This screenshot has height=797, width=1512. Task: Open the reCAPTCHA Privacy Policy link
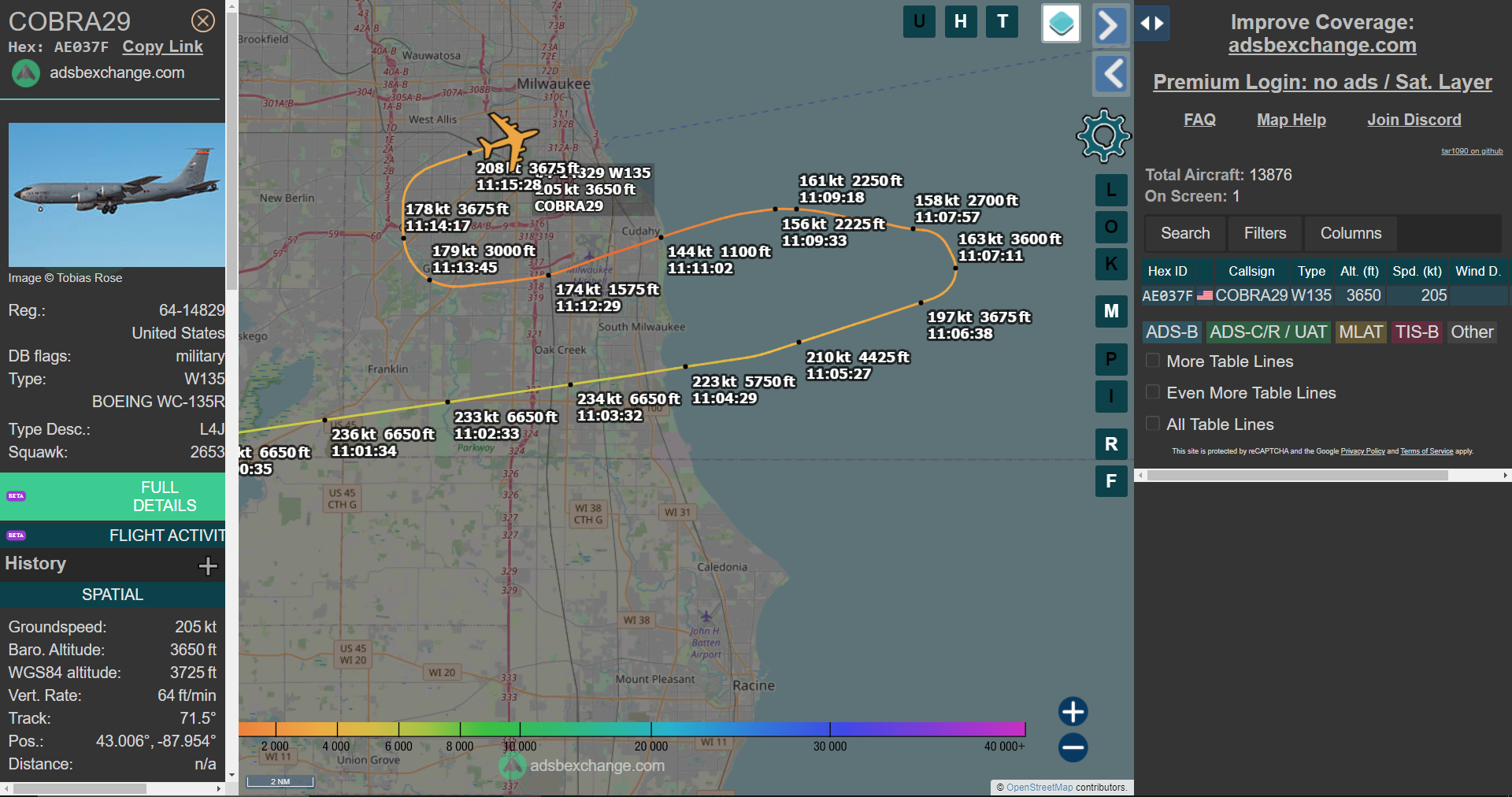point(1362,451)
